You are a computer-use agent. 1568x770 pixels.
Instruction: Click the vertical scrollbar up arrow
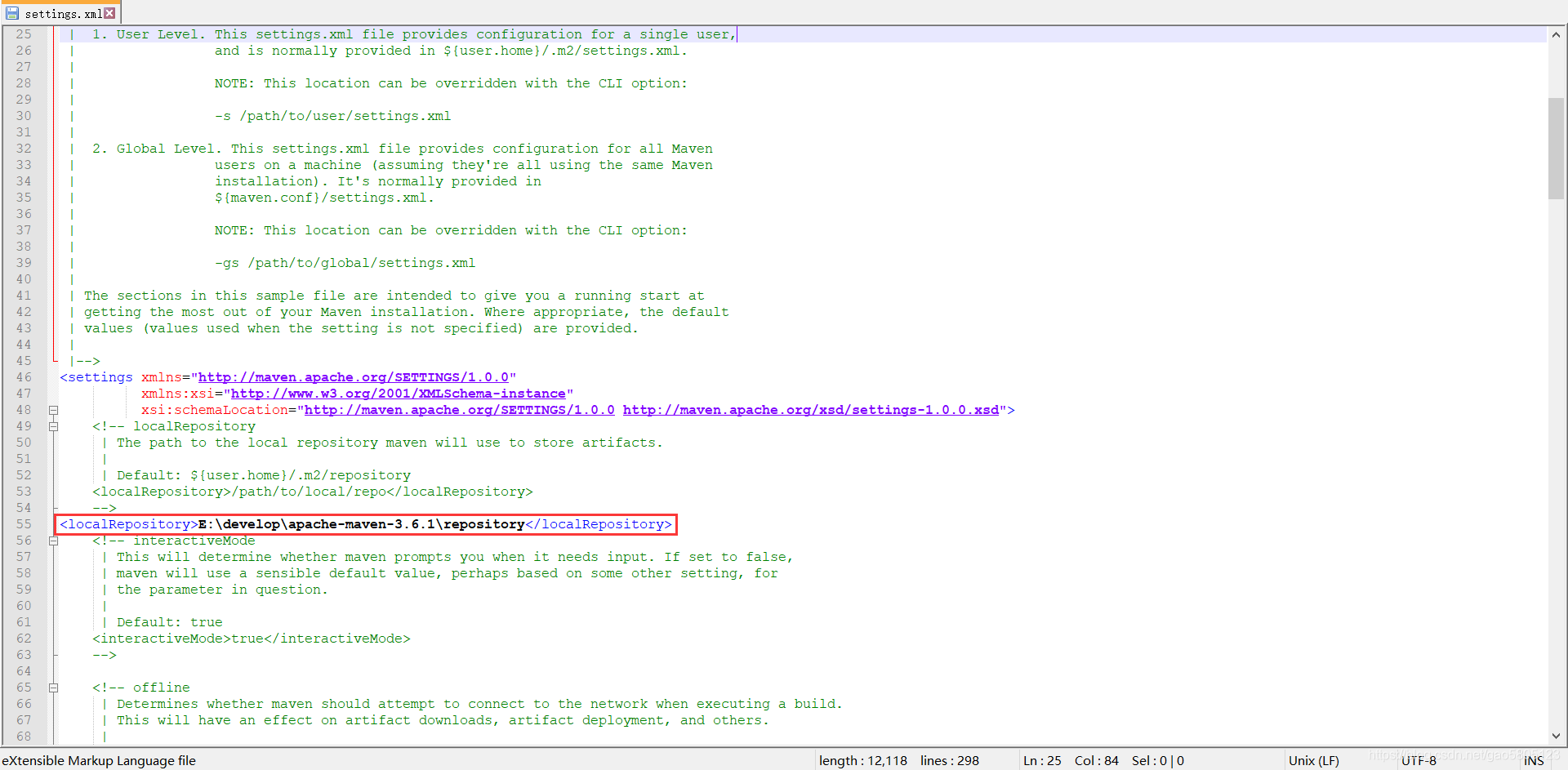coord(1557,34)
